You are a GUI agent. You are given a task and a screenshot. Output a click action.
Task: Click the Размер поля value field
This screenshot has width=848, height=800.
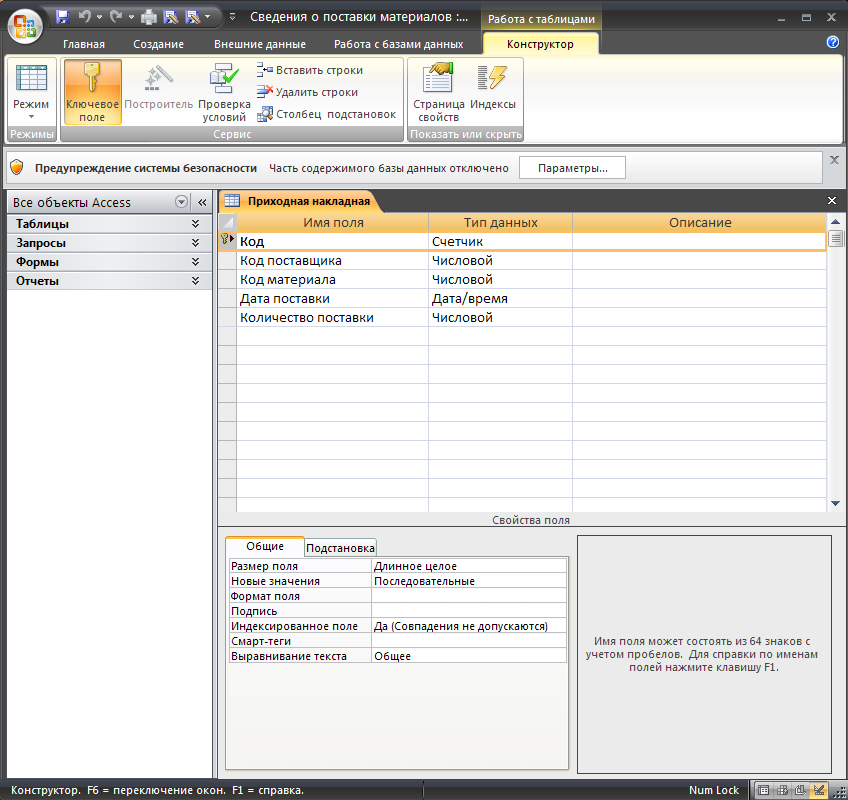[x=468, y=566]
